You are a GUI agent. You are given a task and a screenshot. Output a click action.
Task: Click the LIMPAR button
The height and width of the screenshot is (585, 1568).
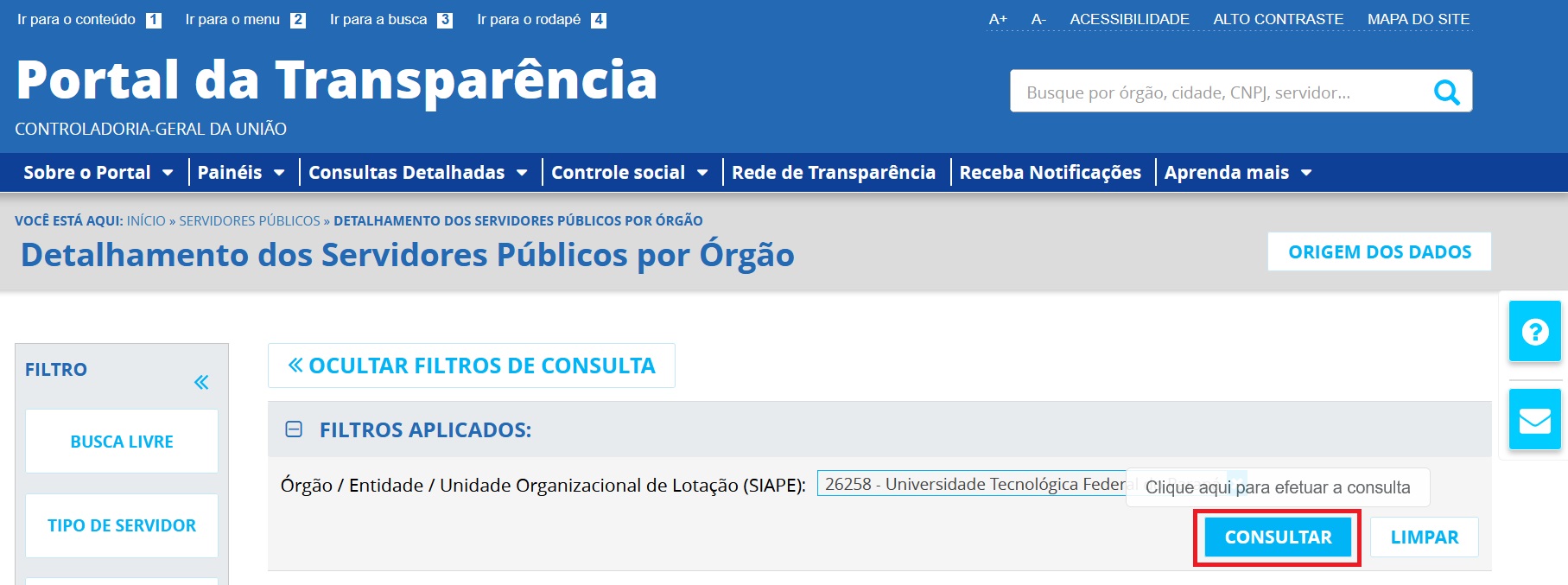[x=1424, y=537]
